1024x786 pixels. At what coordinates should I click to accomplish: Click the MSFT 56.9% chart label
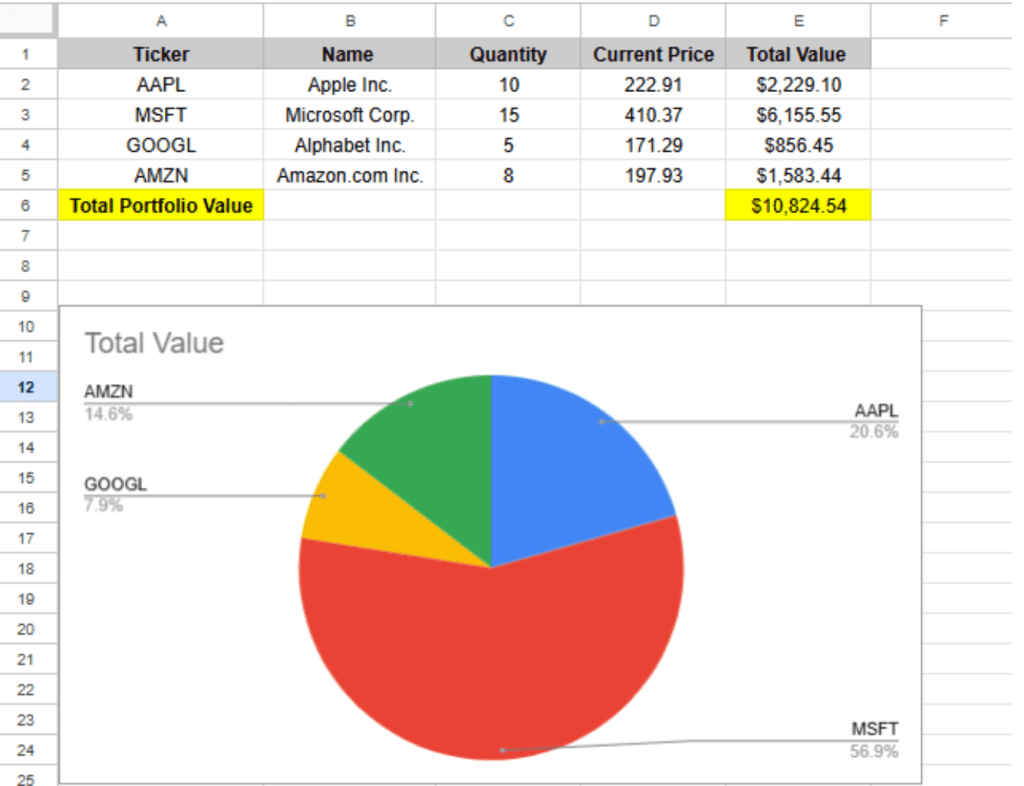873,740
